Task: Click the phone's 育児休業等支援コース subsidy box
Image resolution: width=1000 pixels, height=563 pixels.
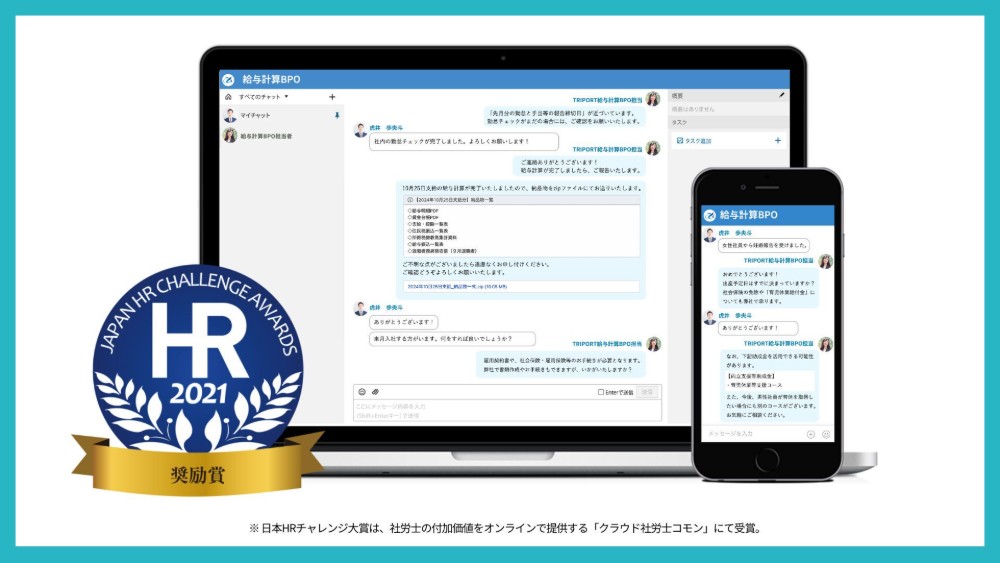Action: (769, 381)
